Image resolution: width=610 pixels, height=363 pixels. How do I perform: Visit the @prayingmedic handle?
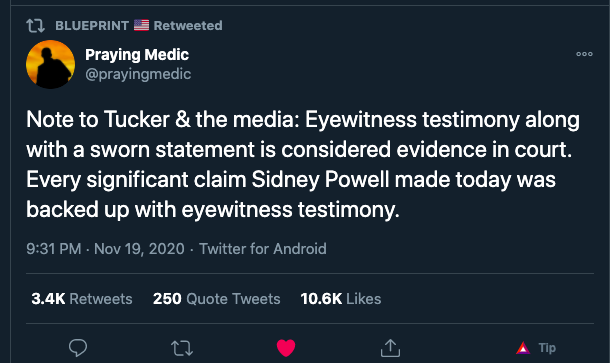click(138, 74)
